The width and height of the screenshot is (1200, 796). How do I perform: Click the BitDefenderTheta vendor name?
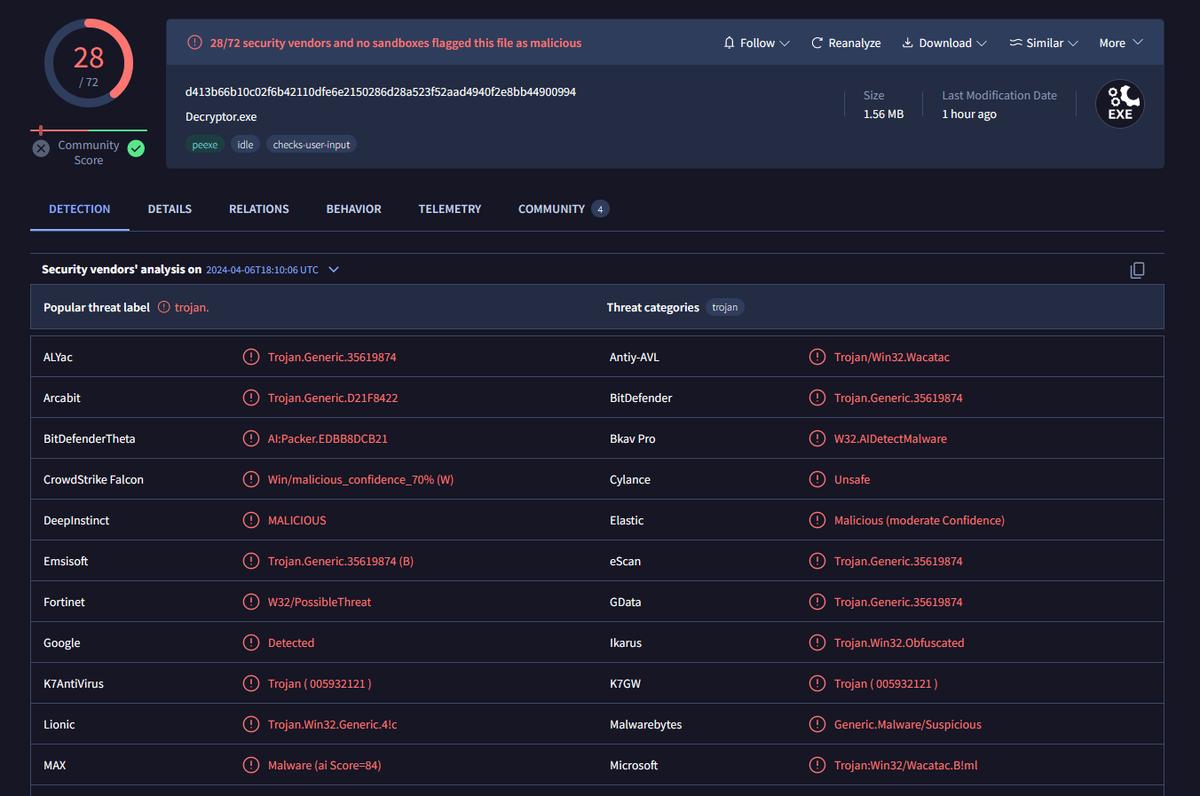[89, 439]
